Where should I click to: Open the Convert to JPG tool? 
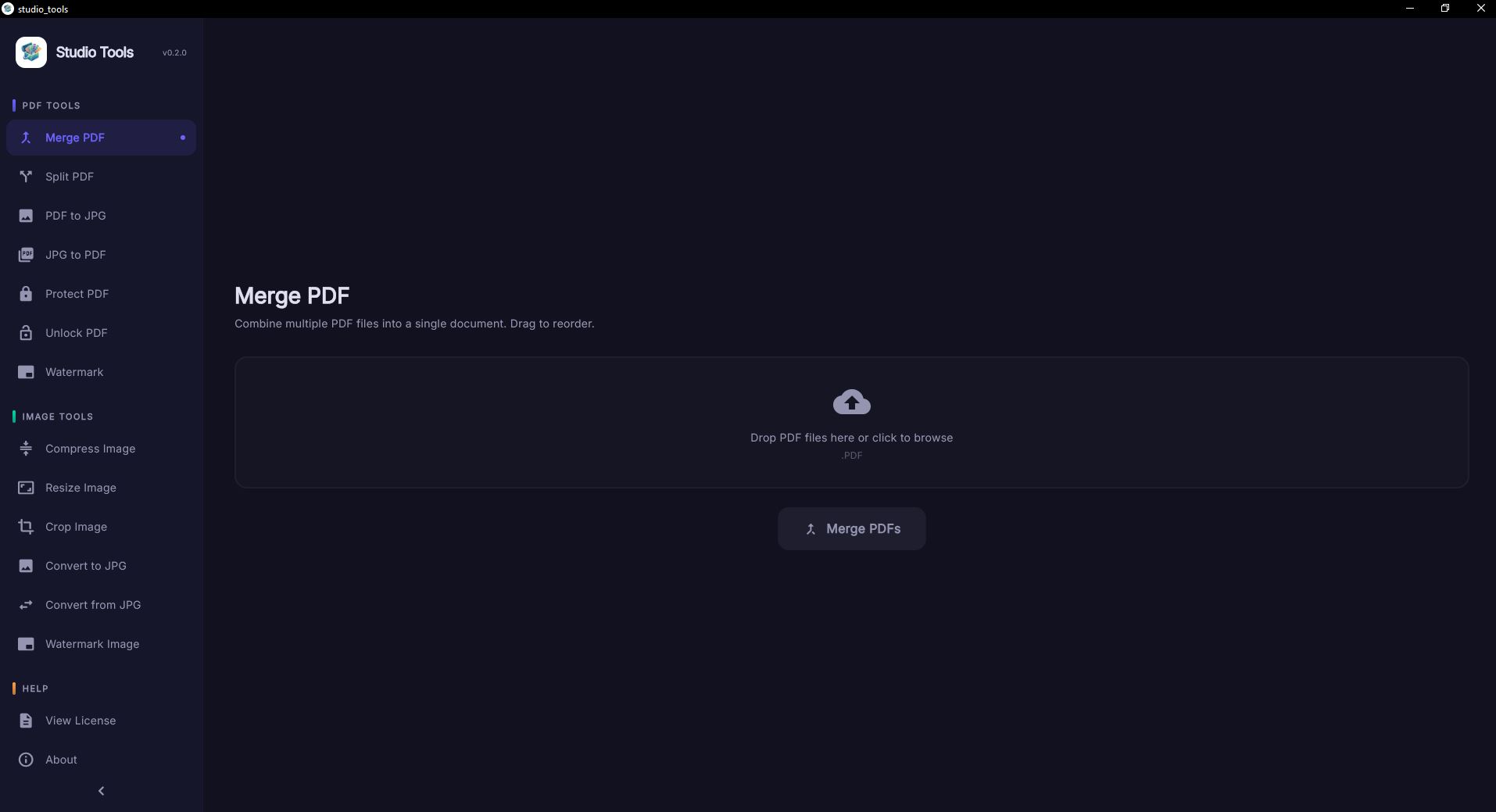coord(85,566)
